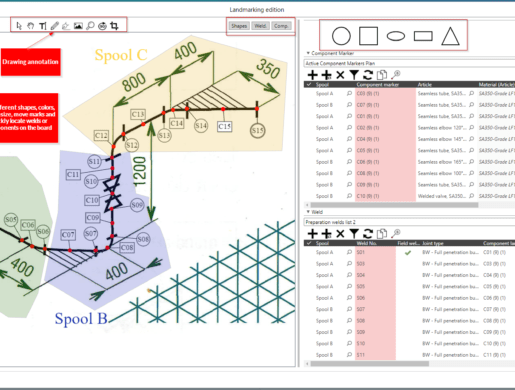Sort by Joint type column header
This screenshot has height=390, width=515.
pyautogui.click(x=433, y=243)
